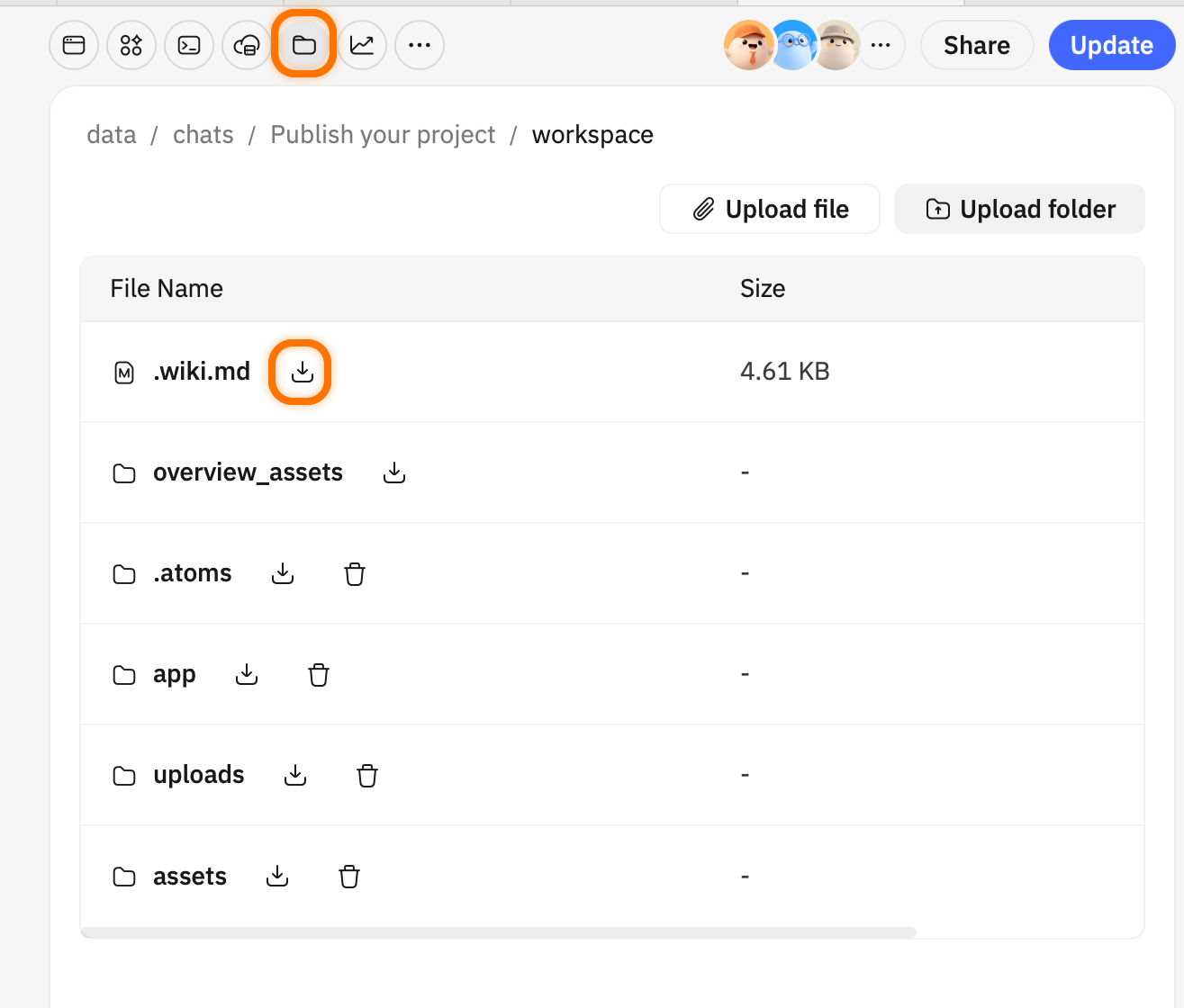This screenshot has width=1184, height=1008.
Task: Click the Upload file button
Action: click(x=770, y=209)
